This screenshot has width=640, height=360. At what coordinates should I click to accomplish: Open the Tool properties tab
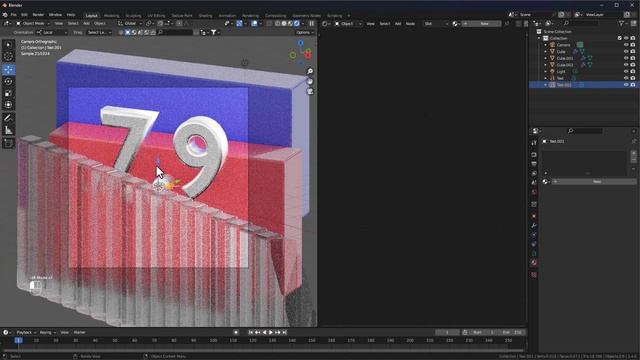534,143
